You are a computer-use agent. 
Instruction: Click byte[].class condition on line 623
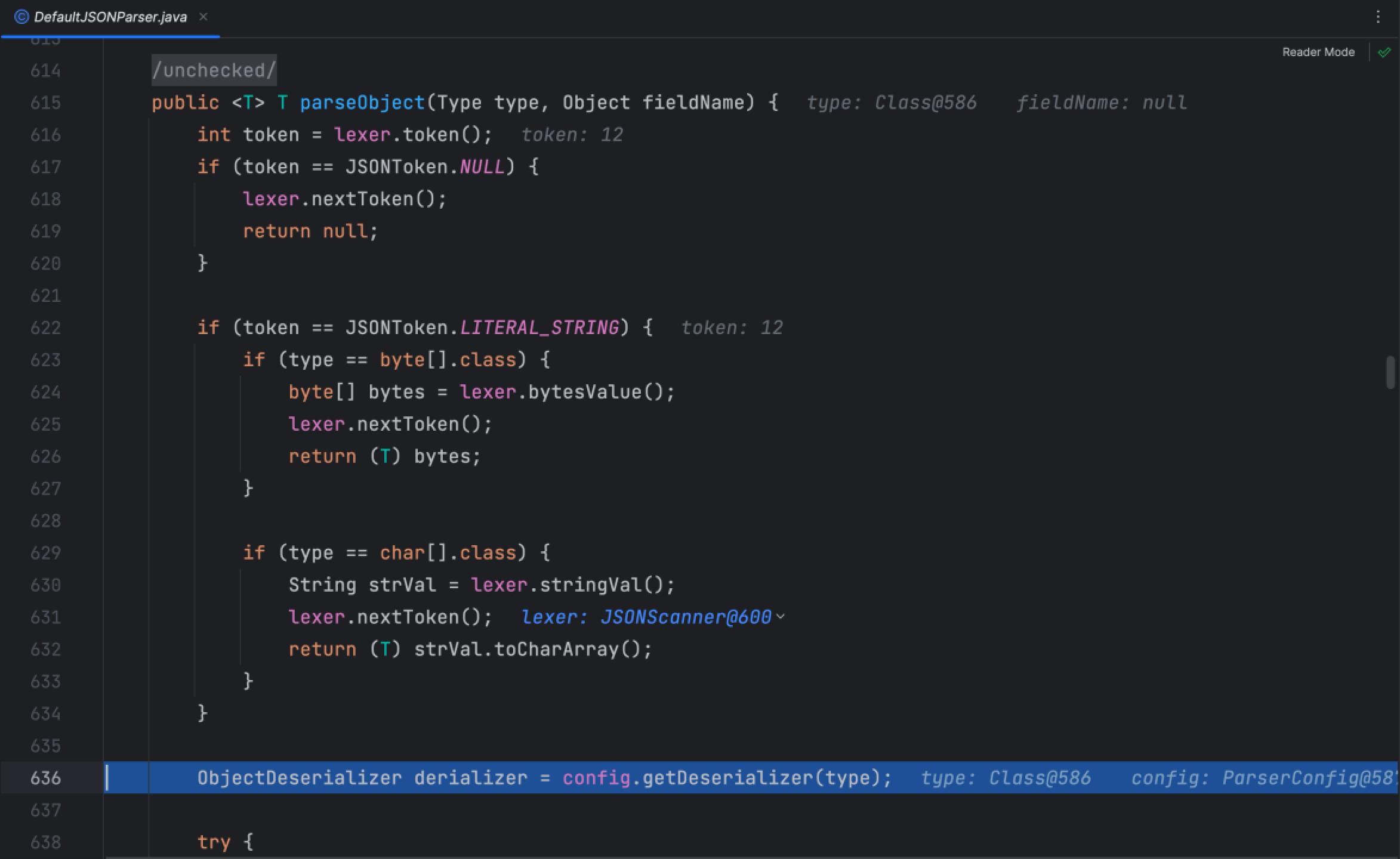tap(448, 360)
